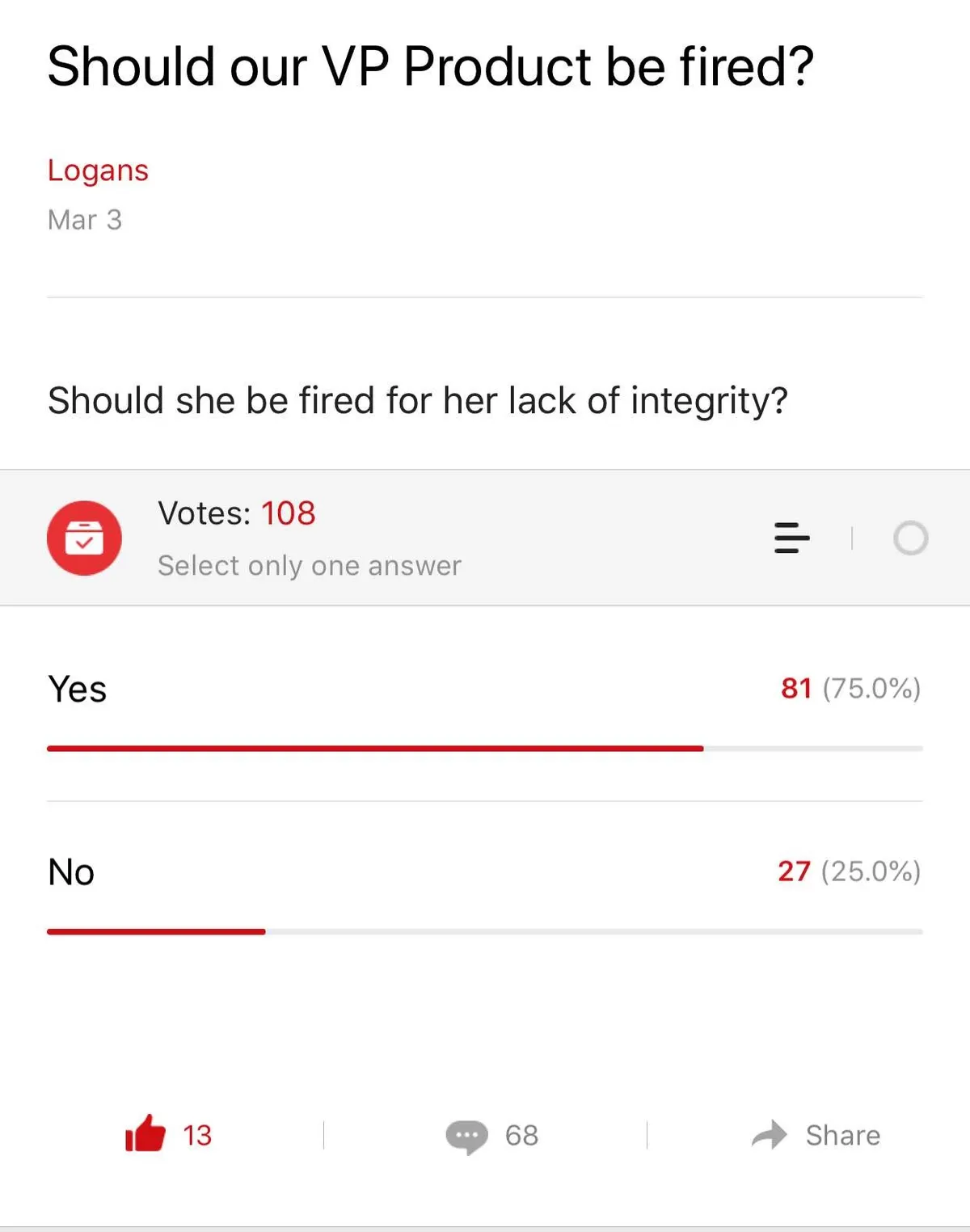The image size is (970, 1232).
Task: Open the Logans author profile link
Action: pos(98,171)
